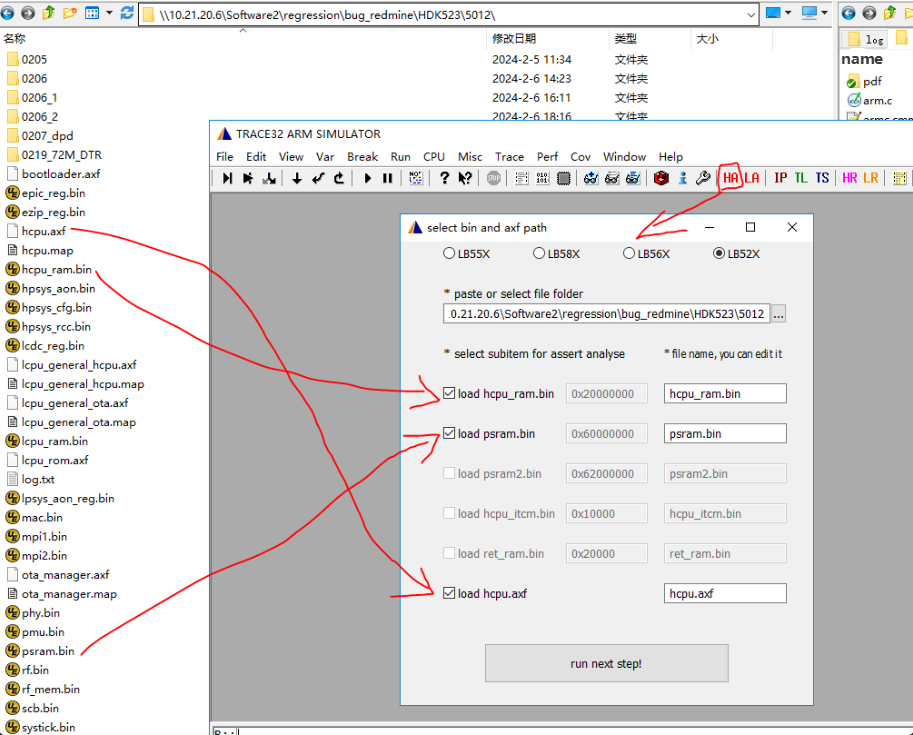This screenshot has height=735, width=913.
Task: Click the HR toolbar icon
Action: pos(850,178)
